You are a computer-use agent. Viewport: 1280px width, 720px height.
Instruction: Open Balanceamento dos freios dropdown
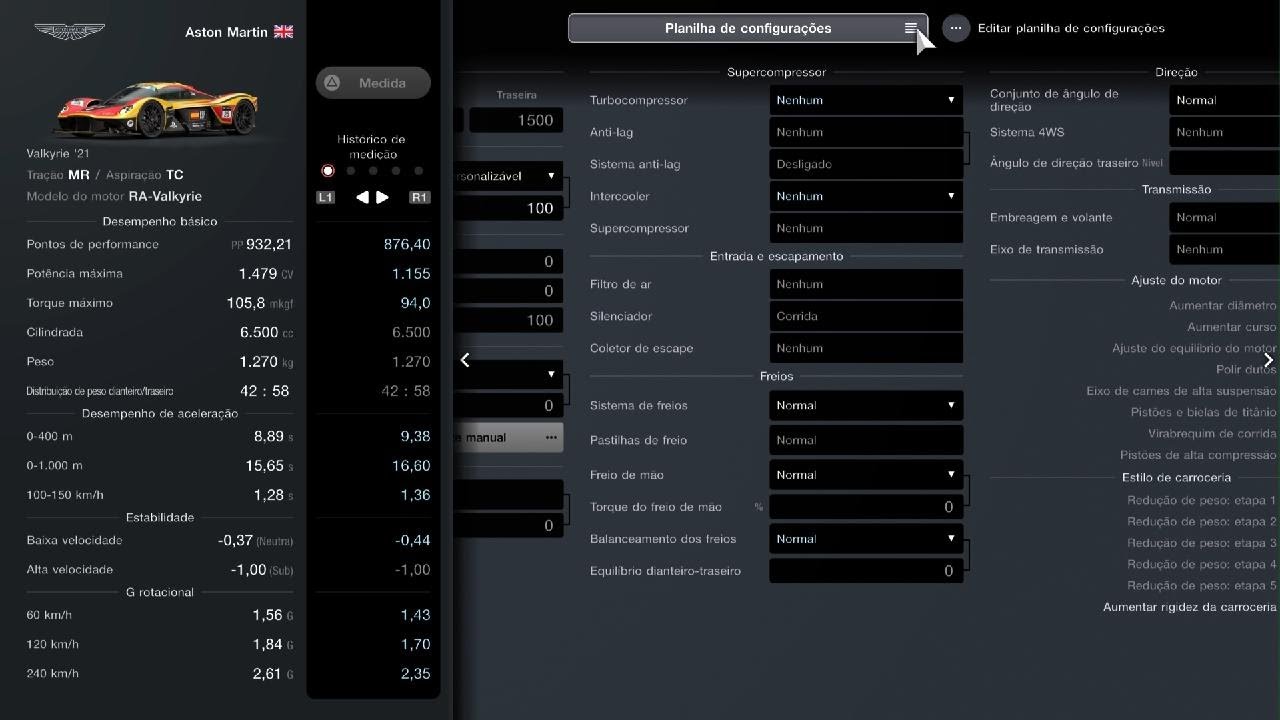click(866, 539)
